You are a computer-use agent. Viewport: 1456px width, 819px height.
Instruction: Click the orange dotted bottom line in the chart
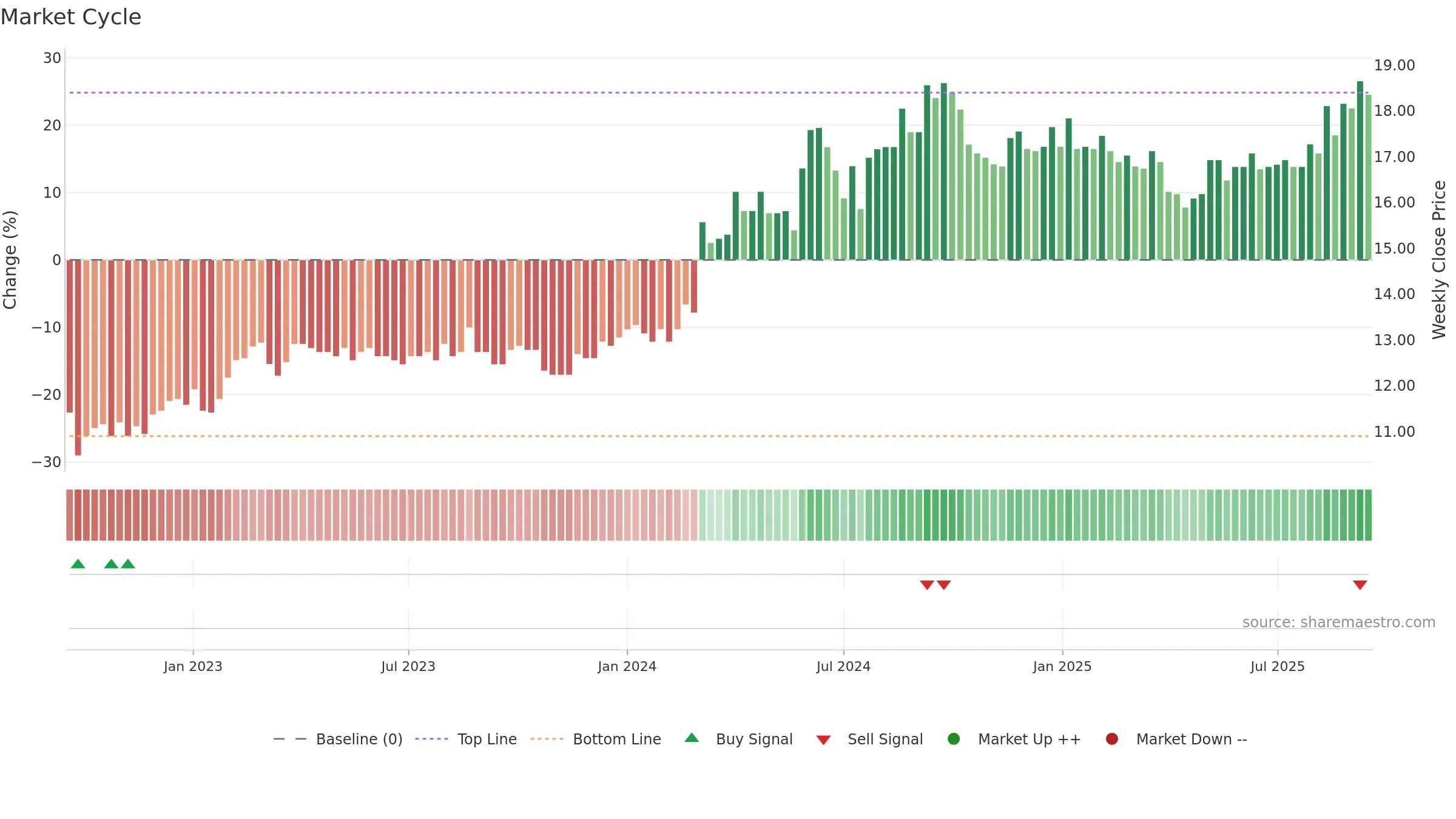click(719, 436)
